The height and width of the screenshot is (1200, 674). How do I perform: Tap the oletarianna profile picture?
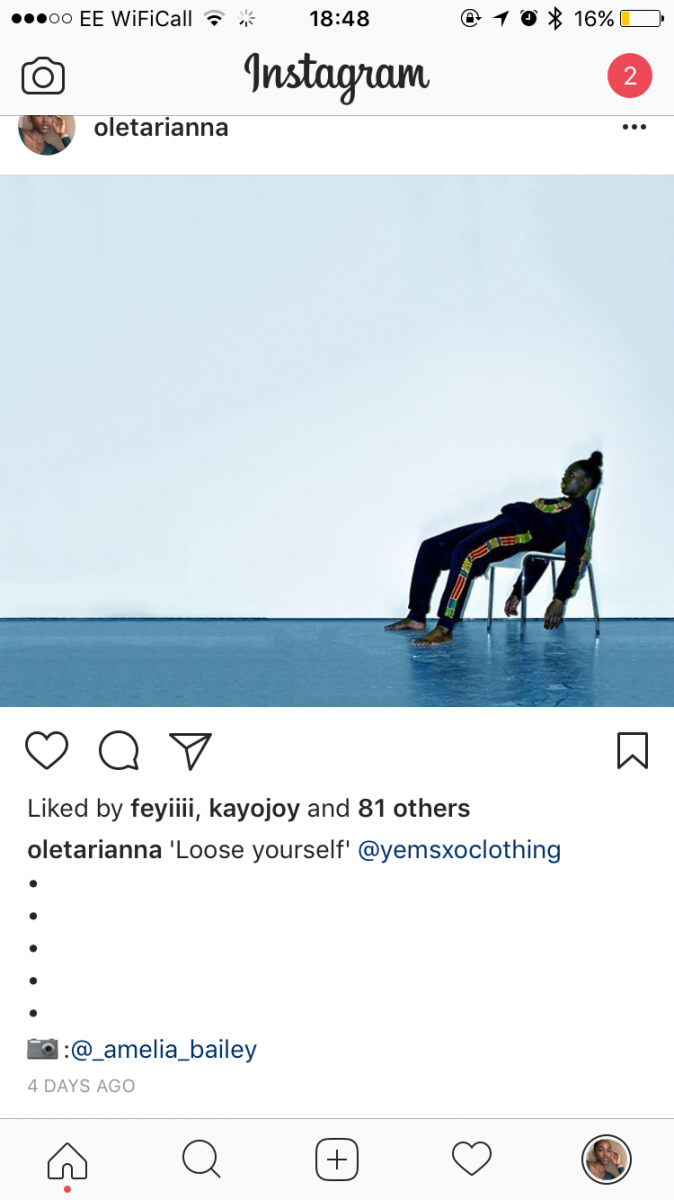[x=47, y=132]
